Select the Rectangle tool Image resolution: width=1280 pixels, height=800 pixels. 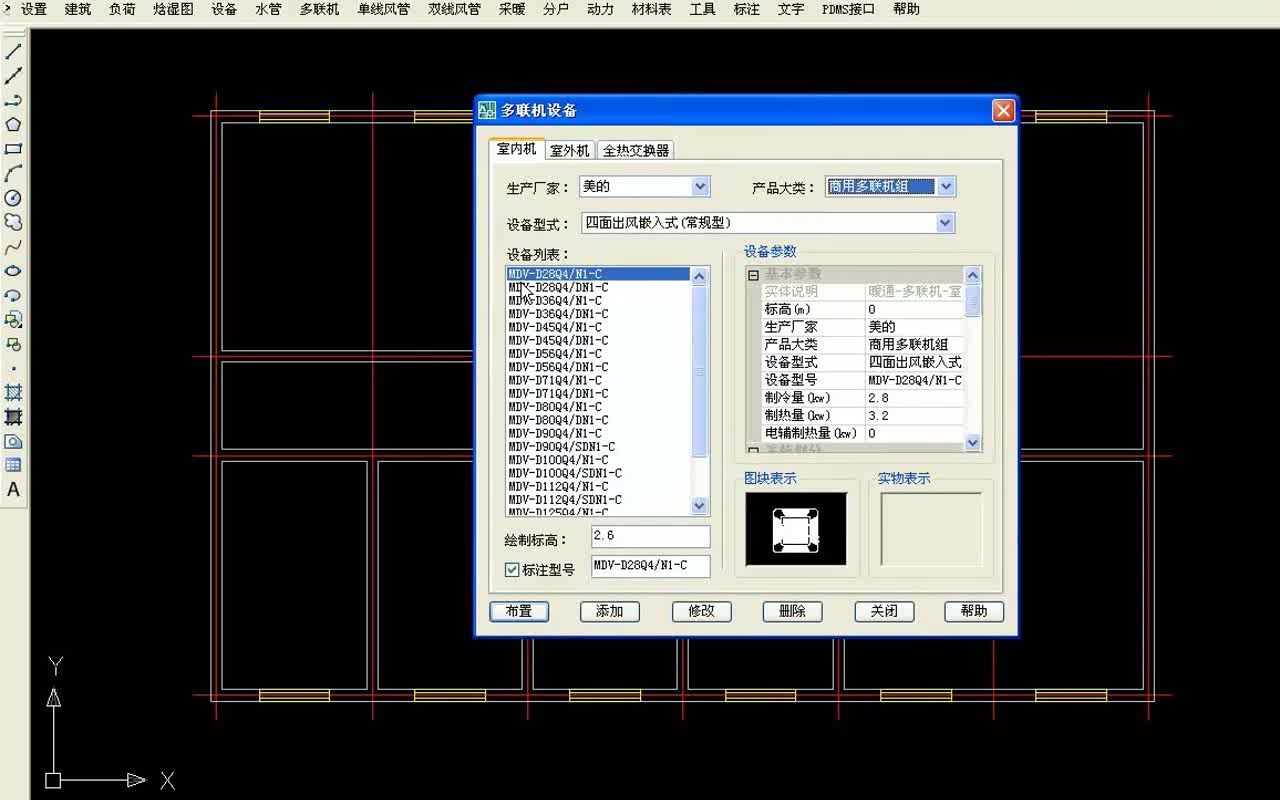[x=13, y=149]
